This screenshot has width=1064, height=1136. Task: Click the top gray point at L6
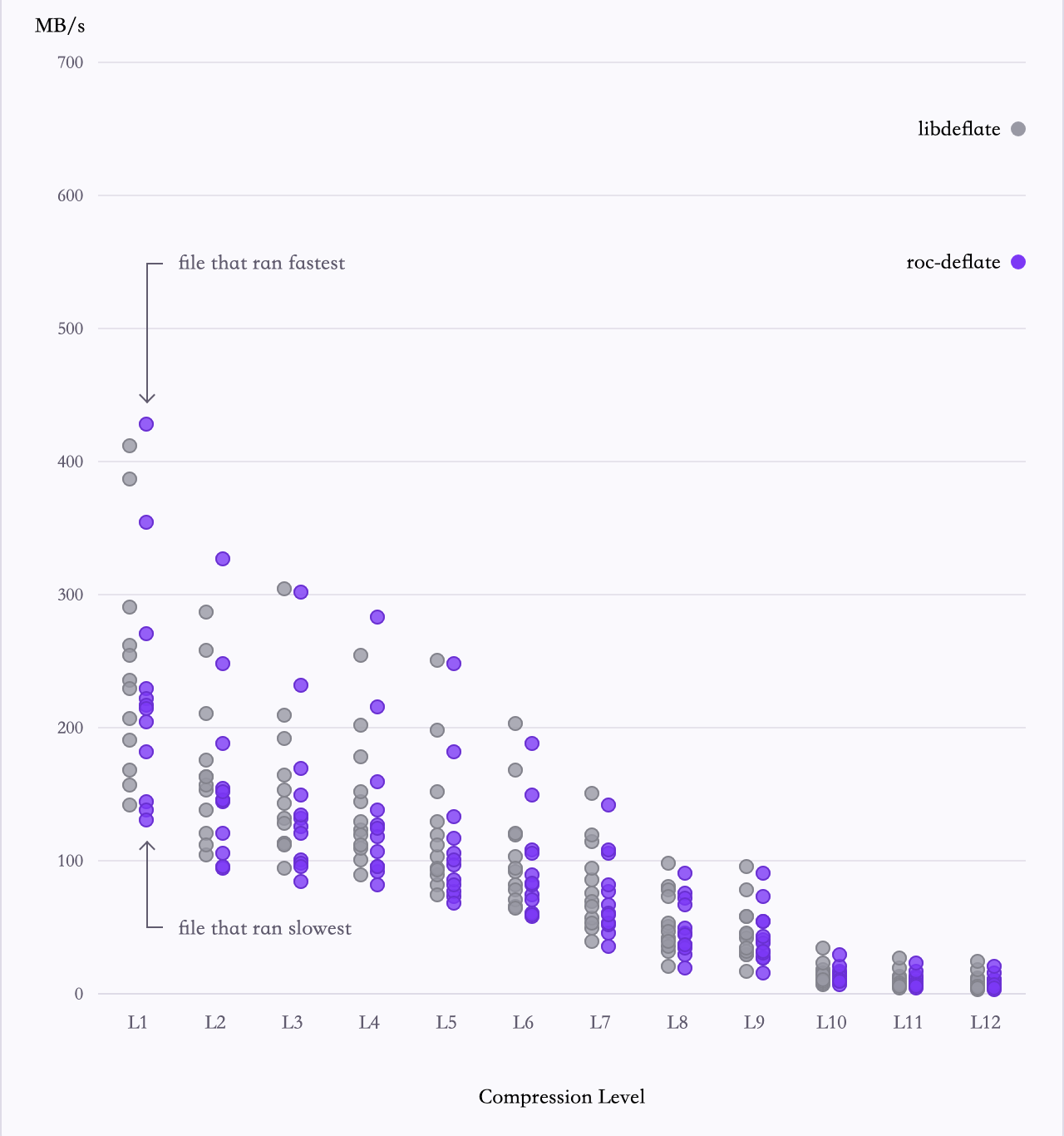tap(515, 724)
